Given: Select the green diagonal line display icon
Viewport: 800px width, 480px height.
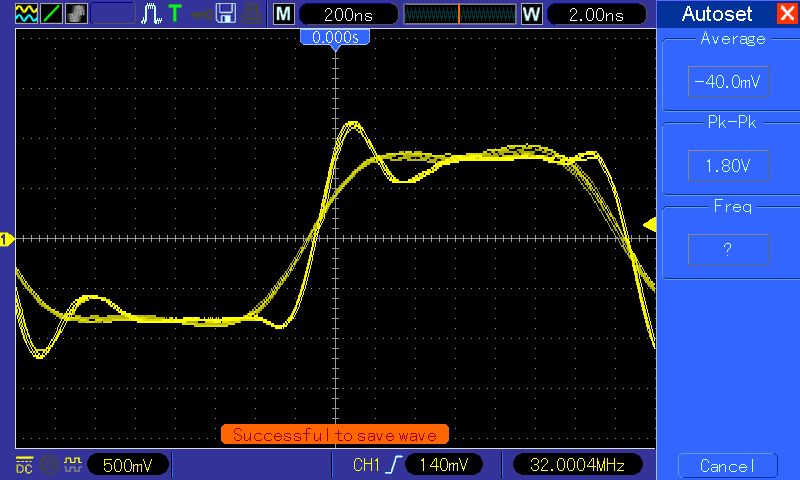Looking at the screenshot, I should (x=51, y=13).
